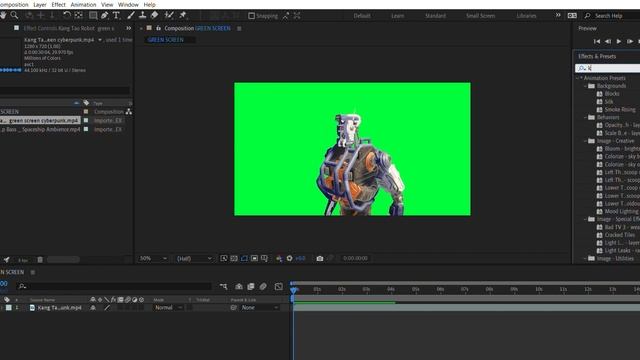Image resolution: width=640 pixels, height=360 pixels.
Task: Switch to the Standard workspace
Action: 436,16
